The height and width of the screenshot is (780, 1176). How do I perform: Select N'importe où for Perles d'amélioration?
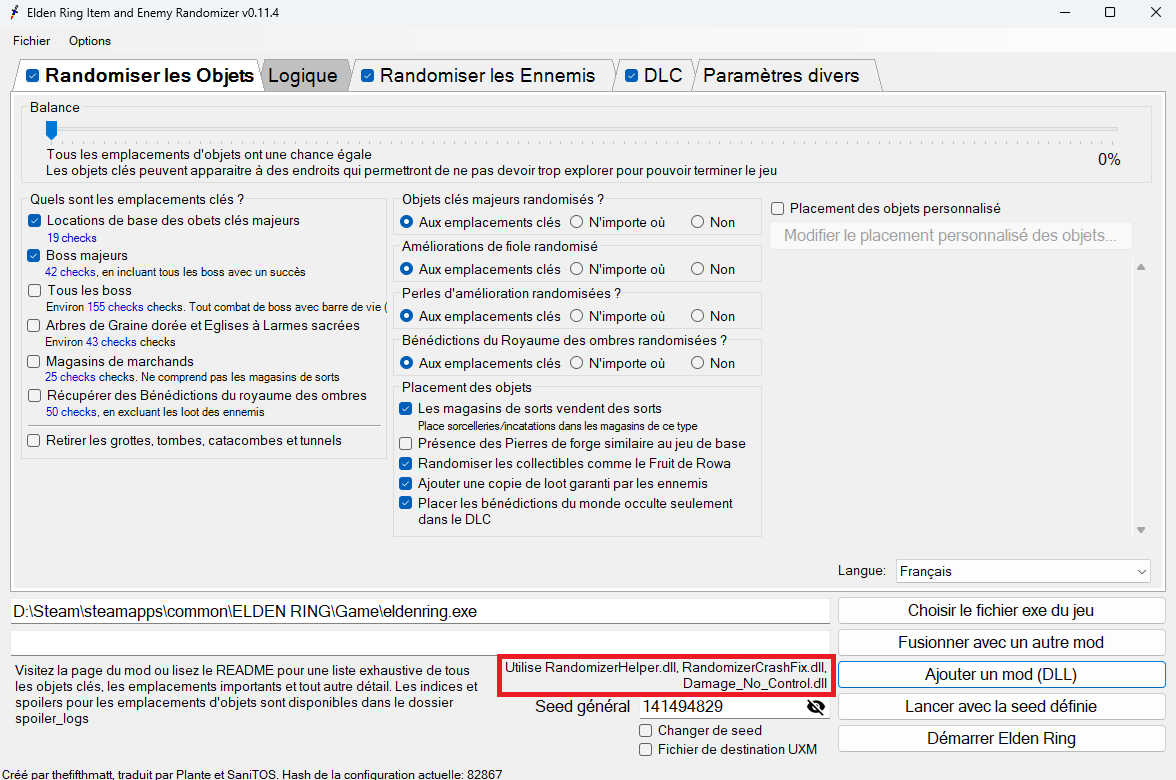576,316
